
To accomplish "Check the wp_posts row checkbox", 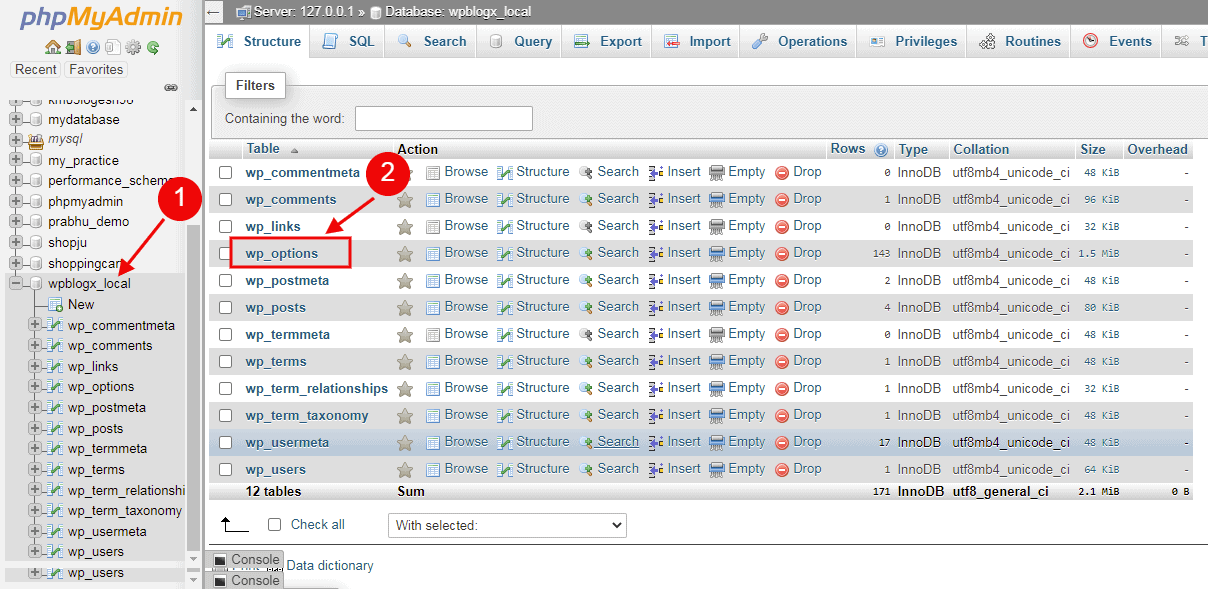I will pyautogui.click(x=226, y=307).
